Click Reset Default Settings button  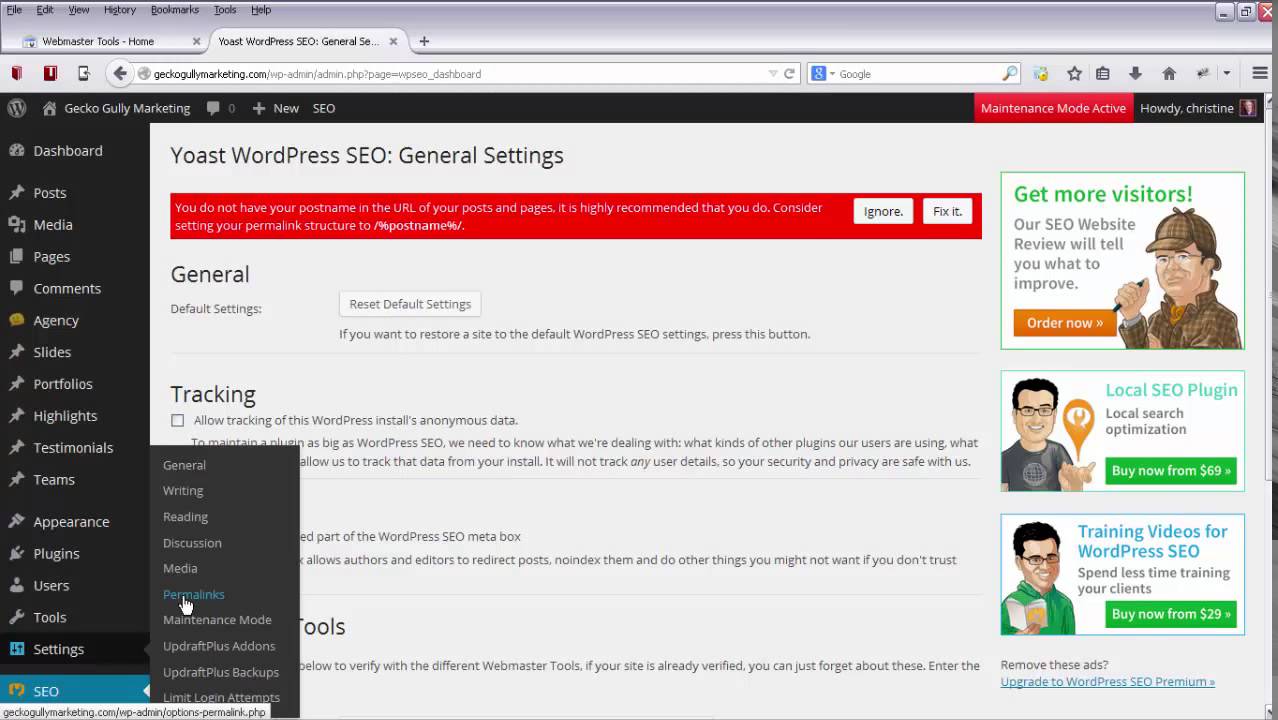point(410,304)
